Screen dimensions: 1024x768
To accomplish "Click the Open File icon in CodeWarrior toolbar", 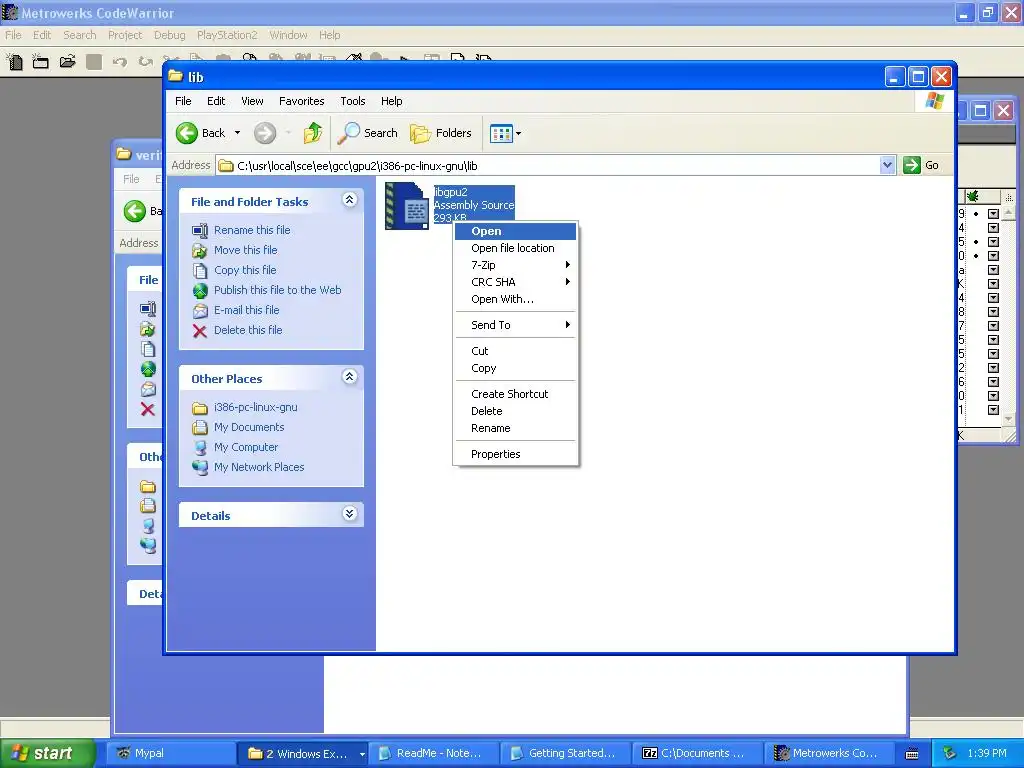I will (67, 62).
